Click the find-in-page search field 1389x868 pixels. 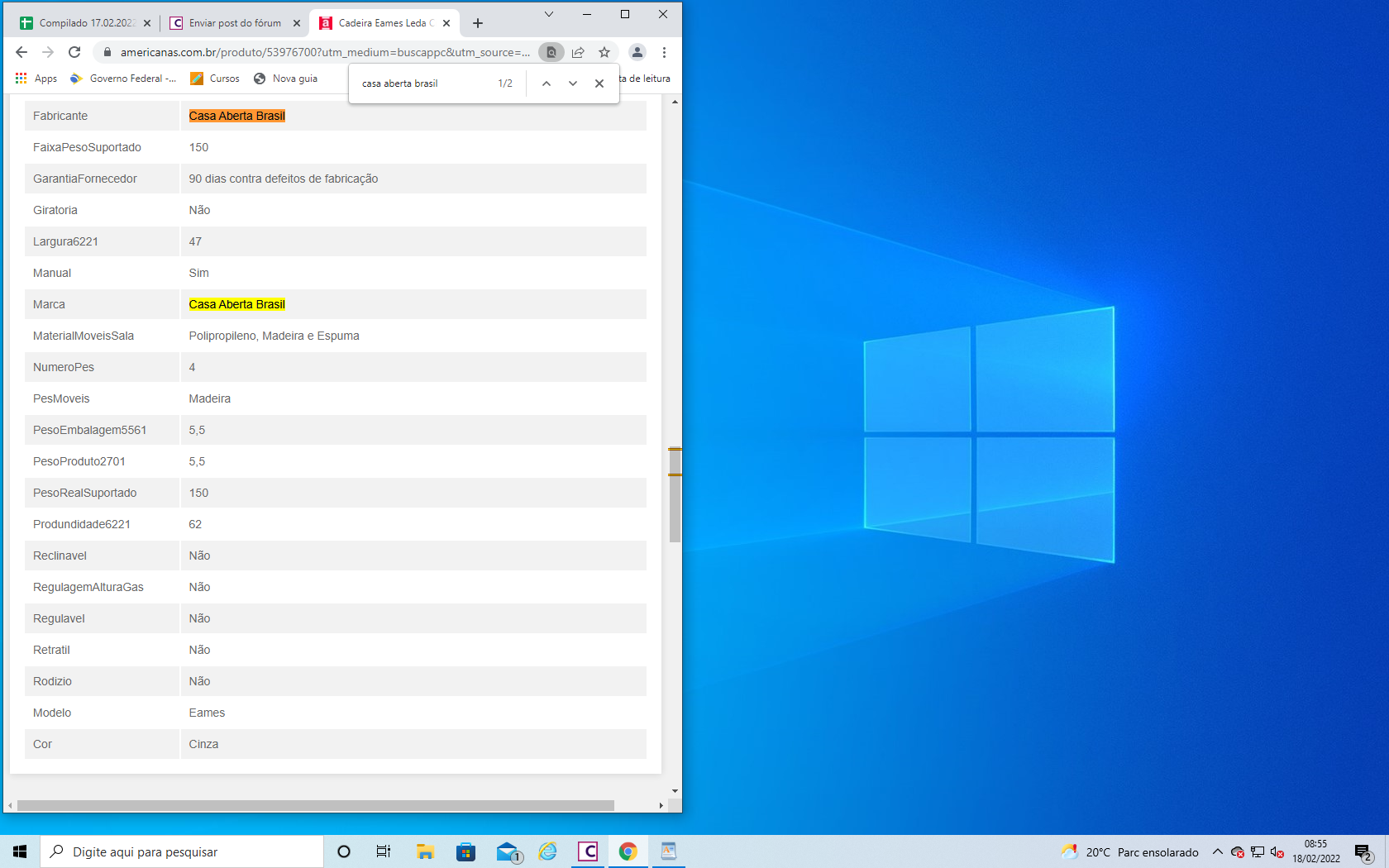coord(422,83)
